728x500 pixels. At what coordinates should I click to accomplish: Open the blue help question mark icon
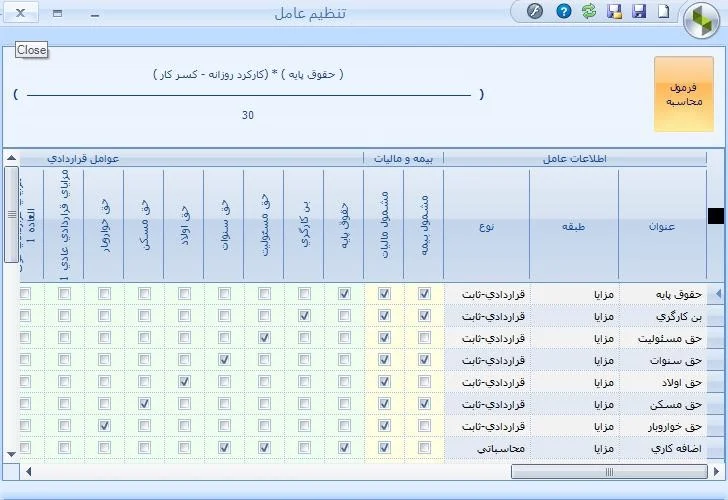(x=564, y=11)
